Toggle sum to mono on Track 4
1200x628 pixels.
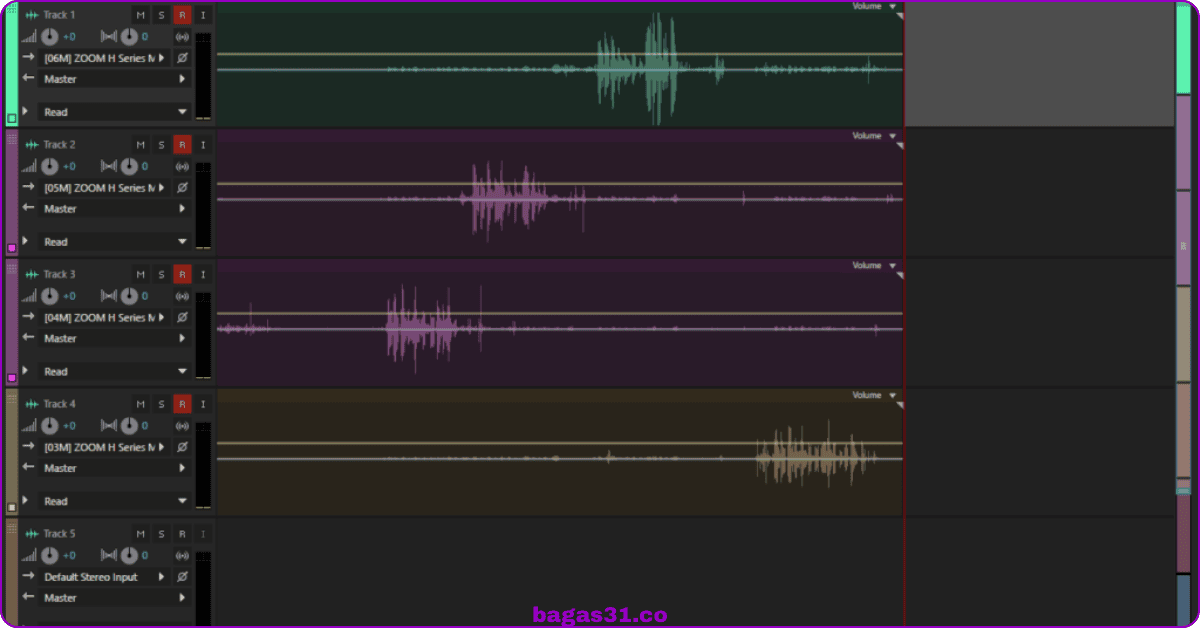182,426
